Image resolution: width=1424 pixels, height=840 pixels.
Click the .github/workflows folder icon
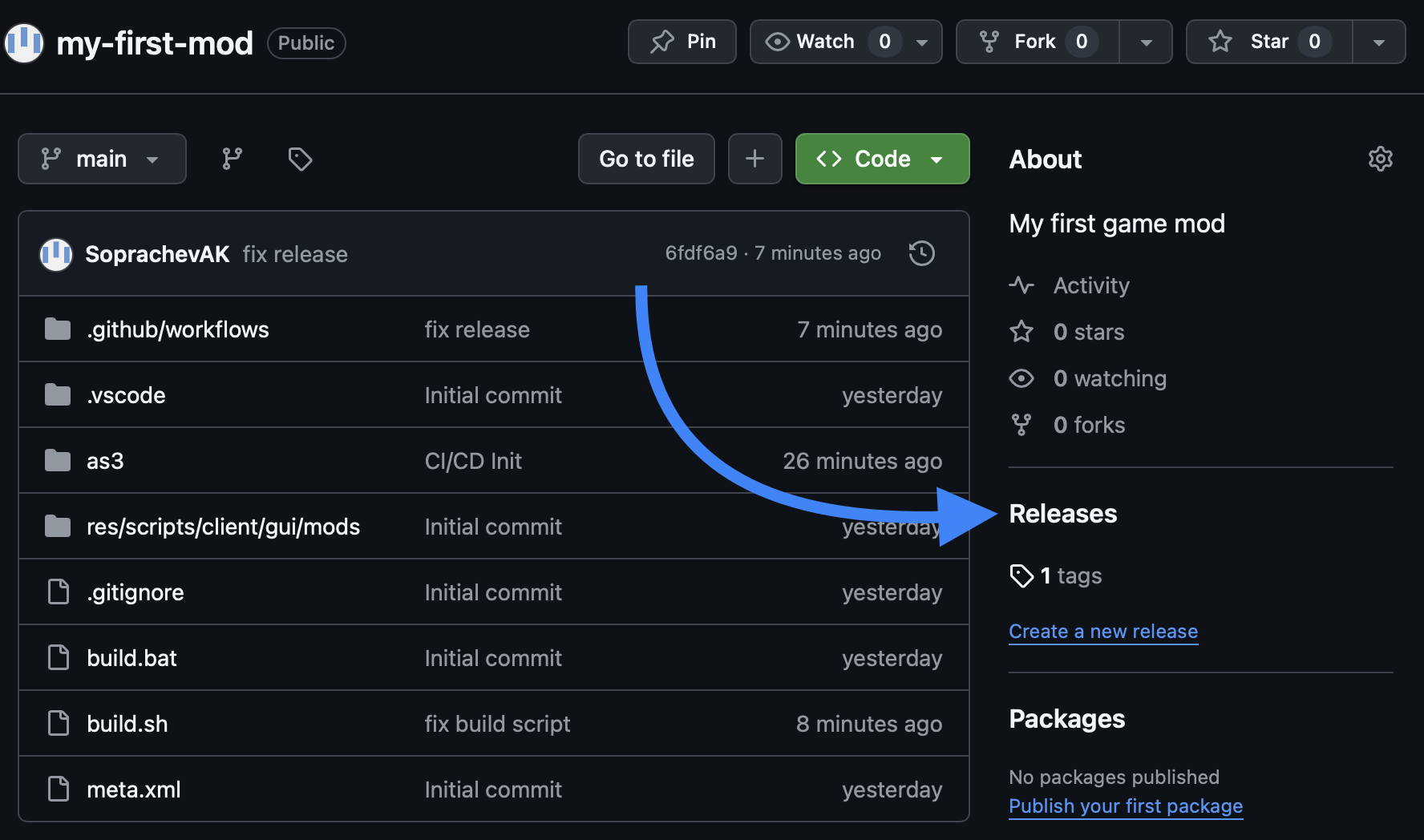click(x=57, y=329)
